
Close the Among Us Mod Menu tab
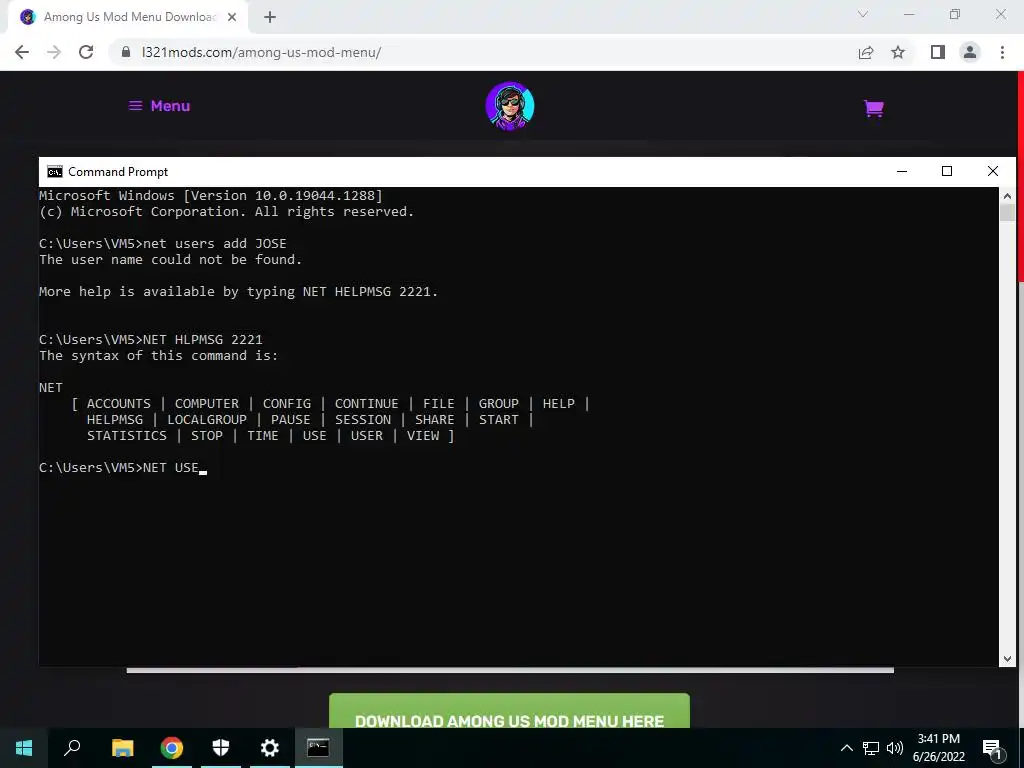[x=232, y=17]
